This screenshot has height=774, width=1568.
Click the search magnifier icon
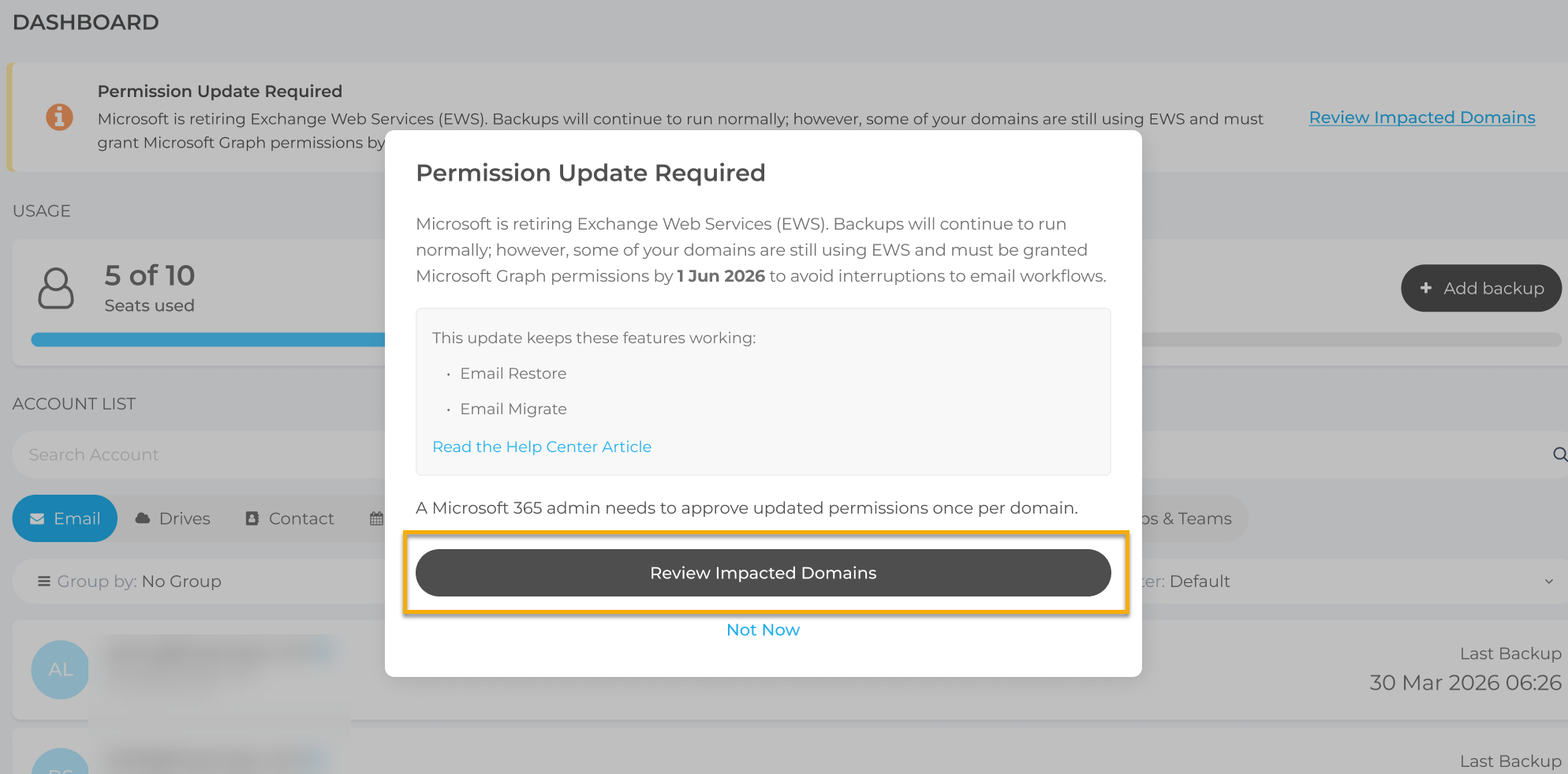pos(1559,454)
